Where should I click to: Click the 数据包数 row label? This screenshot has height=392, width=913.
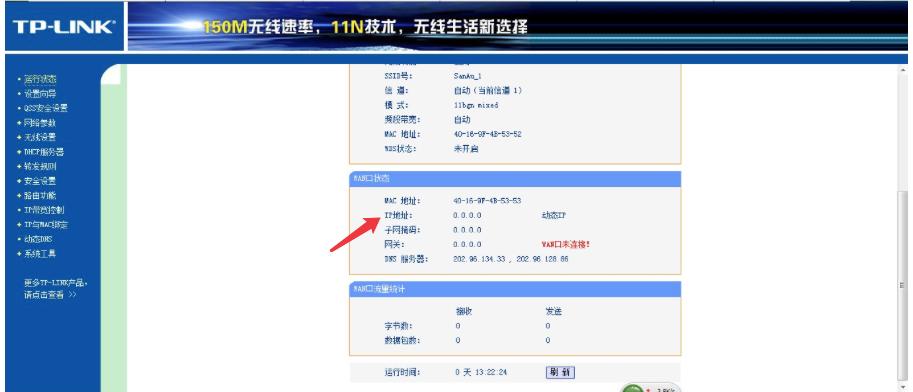pos(402,340)
